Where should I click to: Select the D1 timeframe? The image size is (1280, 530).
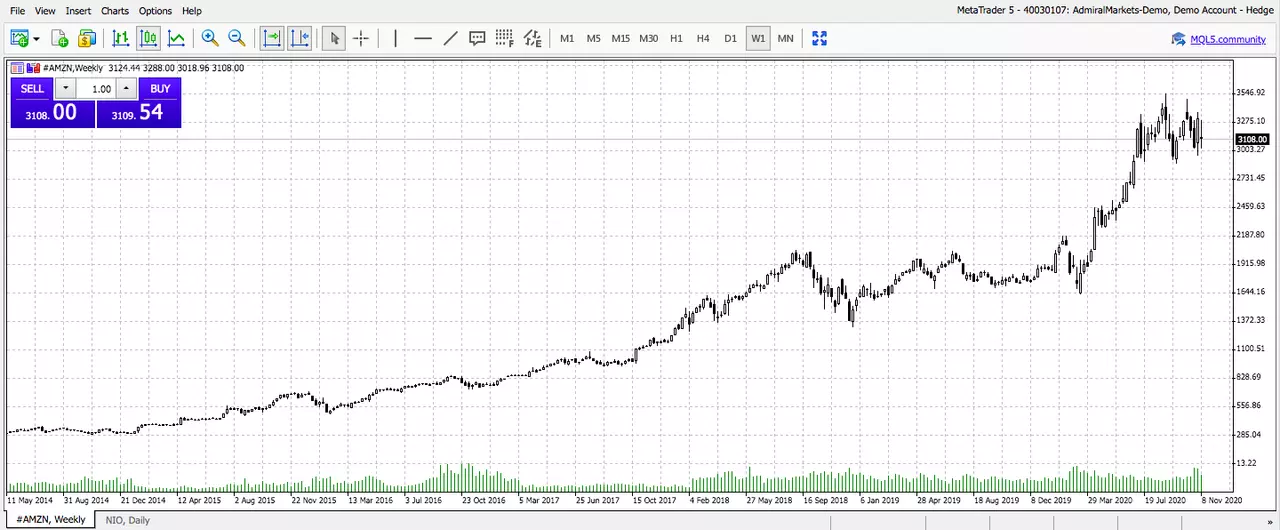point(730,38)
